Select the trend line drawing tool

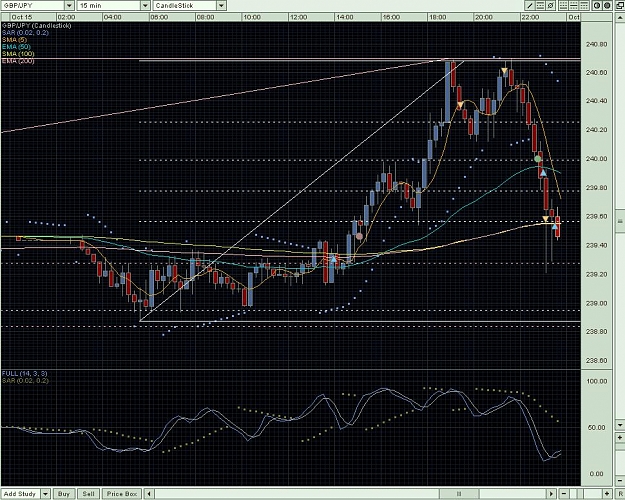point(530,6)
